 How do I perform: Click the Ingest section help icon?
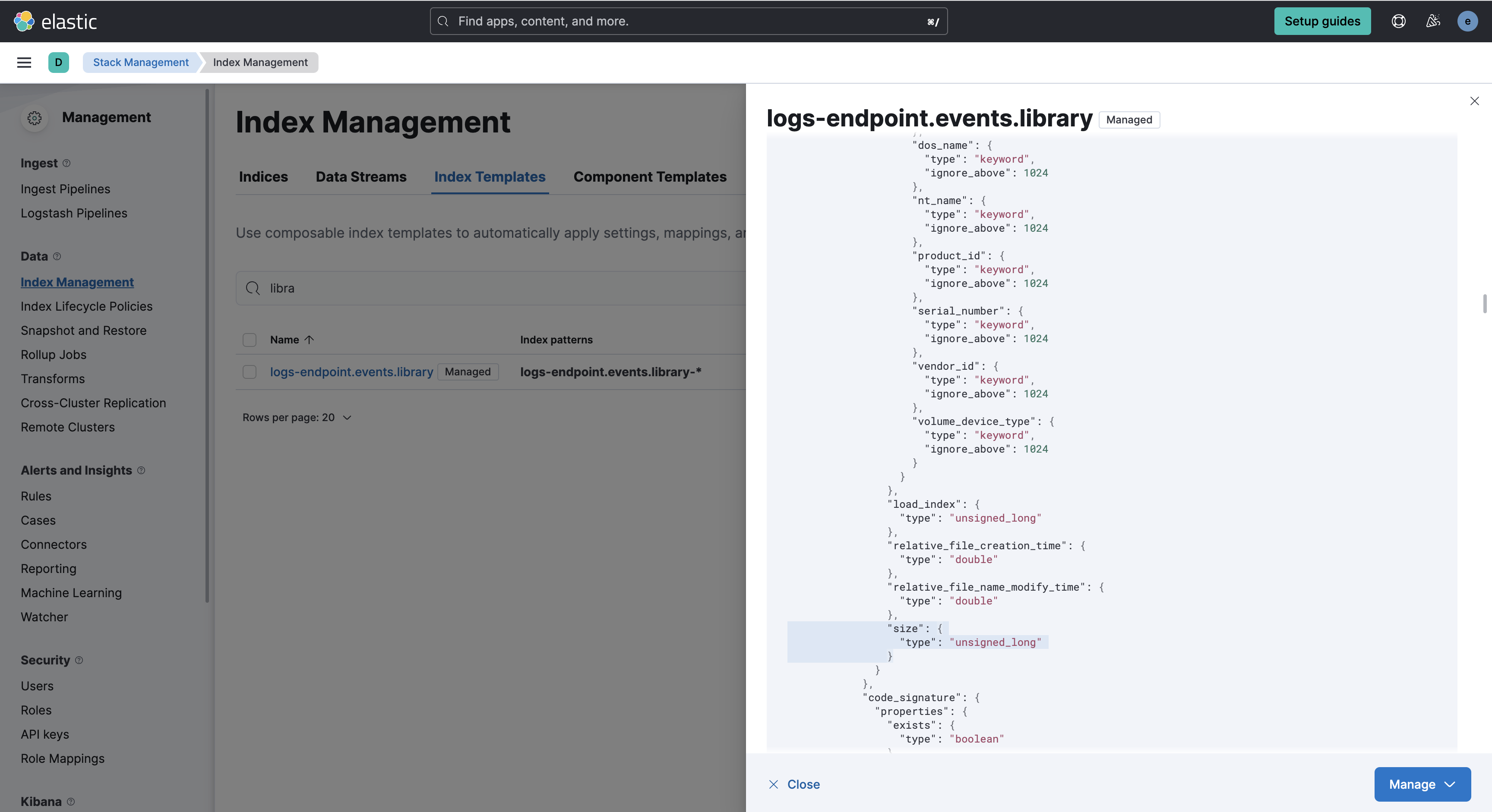[66, 163]
